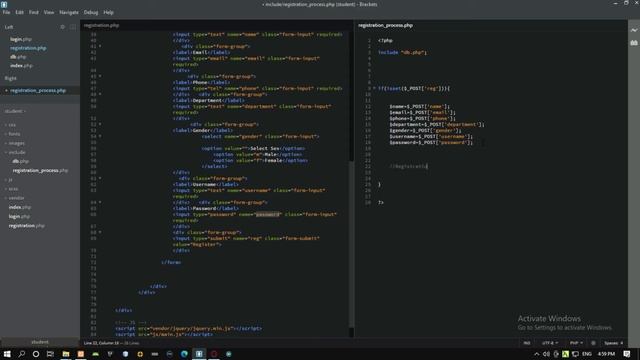Click the registration_process.php right pane header

pyautogui.click(x=385, y=25)
